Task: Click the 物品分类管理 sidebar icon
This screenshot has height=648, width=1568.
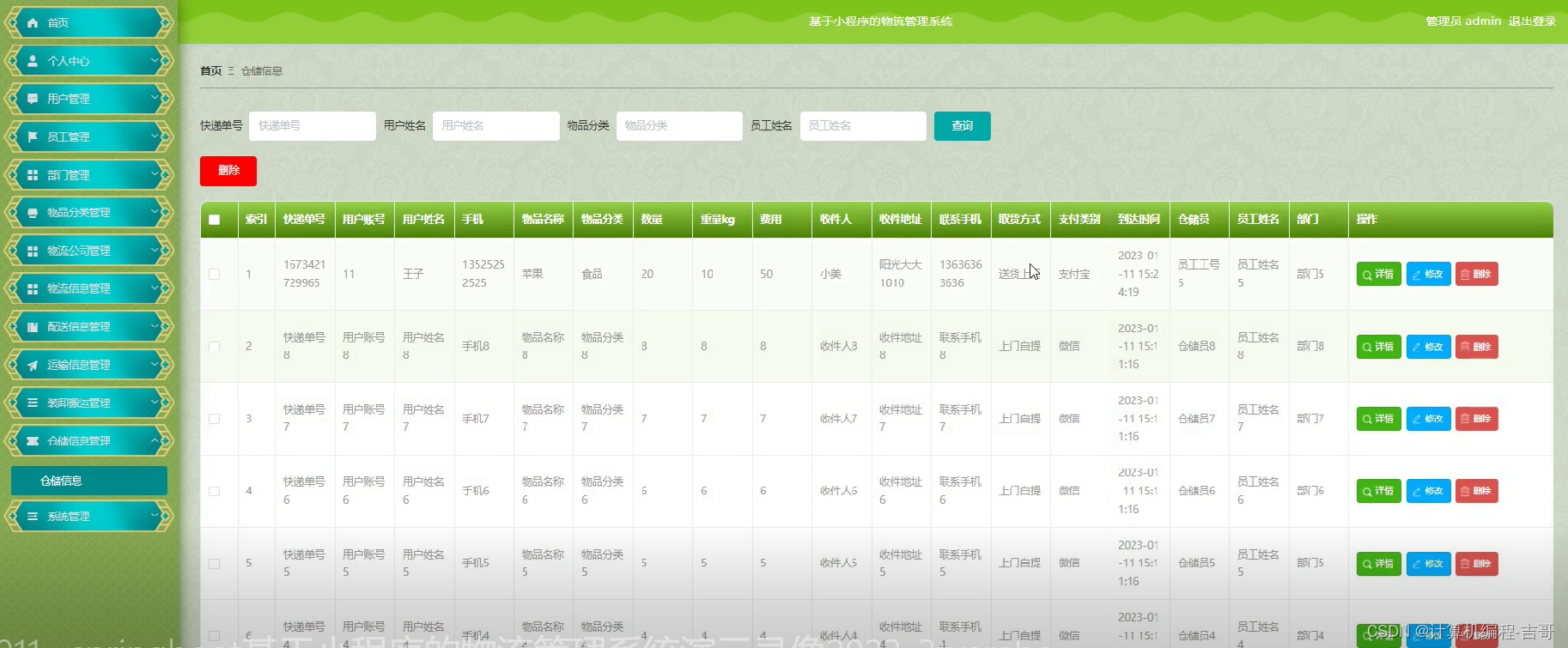Action: tap(33, 213)
